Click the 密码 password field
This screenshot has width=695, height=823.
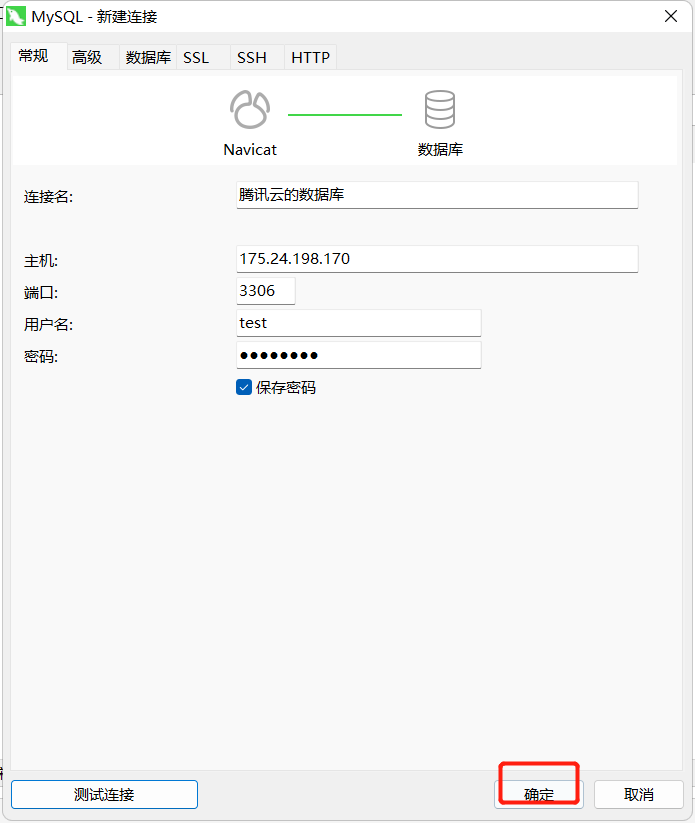tap(359, 355)
